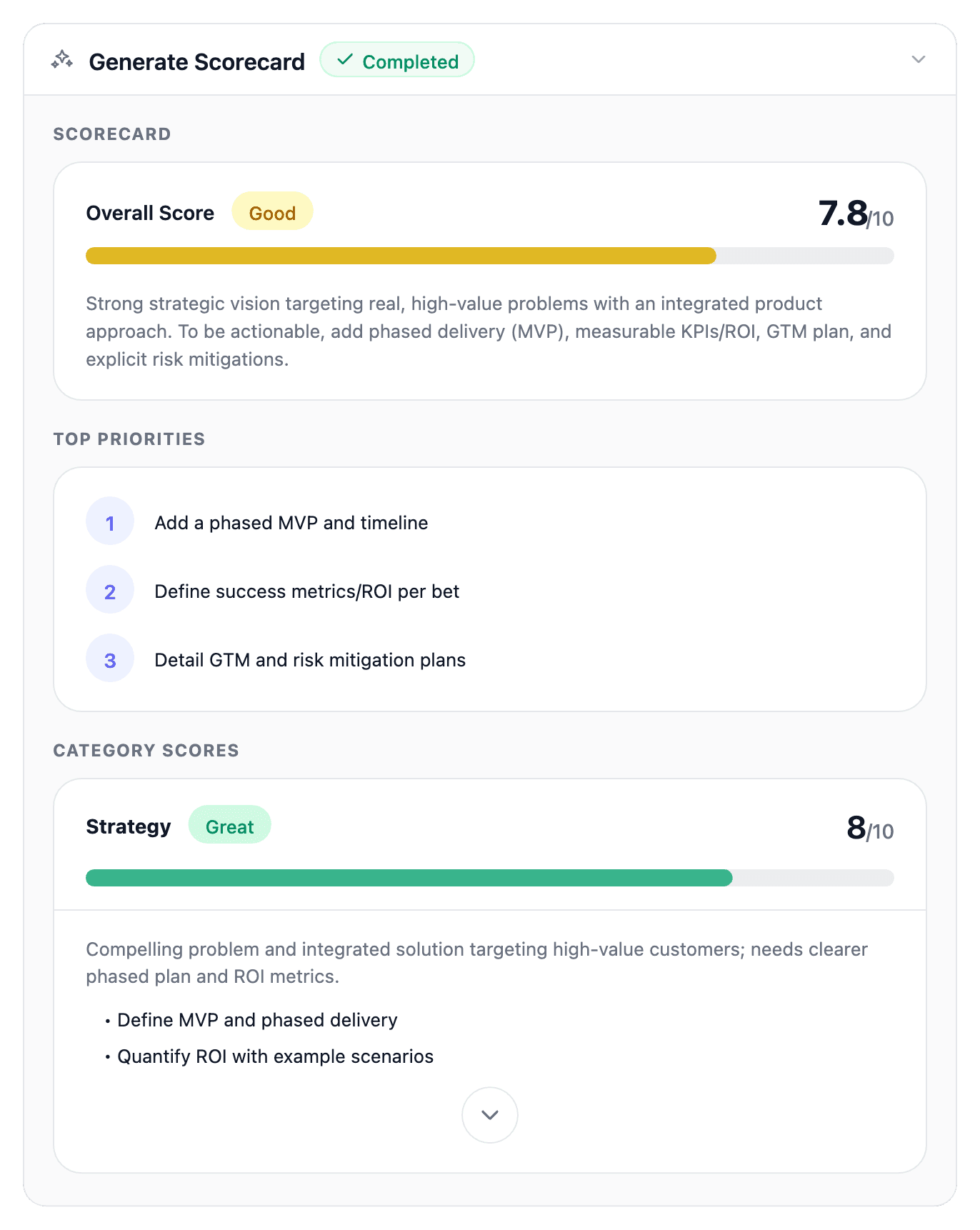This screenshot has height=1230, width=980.
Task: Select the numbered circle 2 priority marker
Action: [x=110, y=591]
